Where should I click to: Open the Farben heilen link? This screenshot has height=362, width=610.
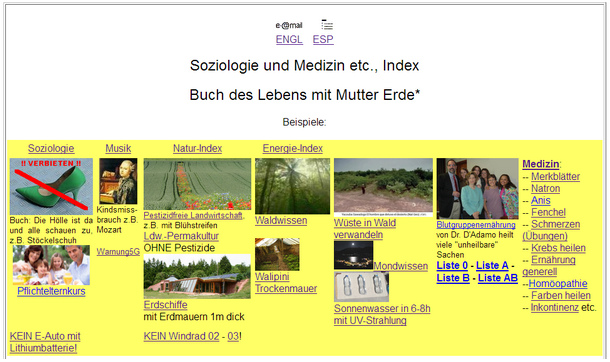(561, 296)
